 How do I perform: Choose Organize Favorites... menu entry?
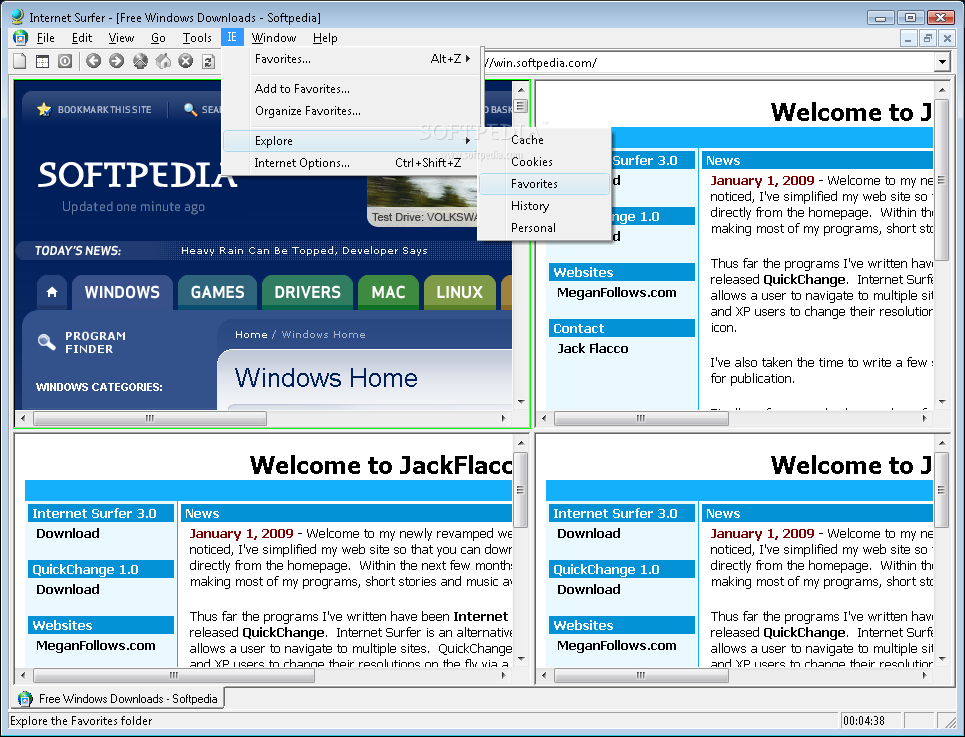coord(352,111)
